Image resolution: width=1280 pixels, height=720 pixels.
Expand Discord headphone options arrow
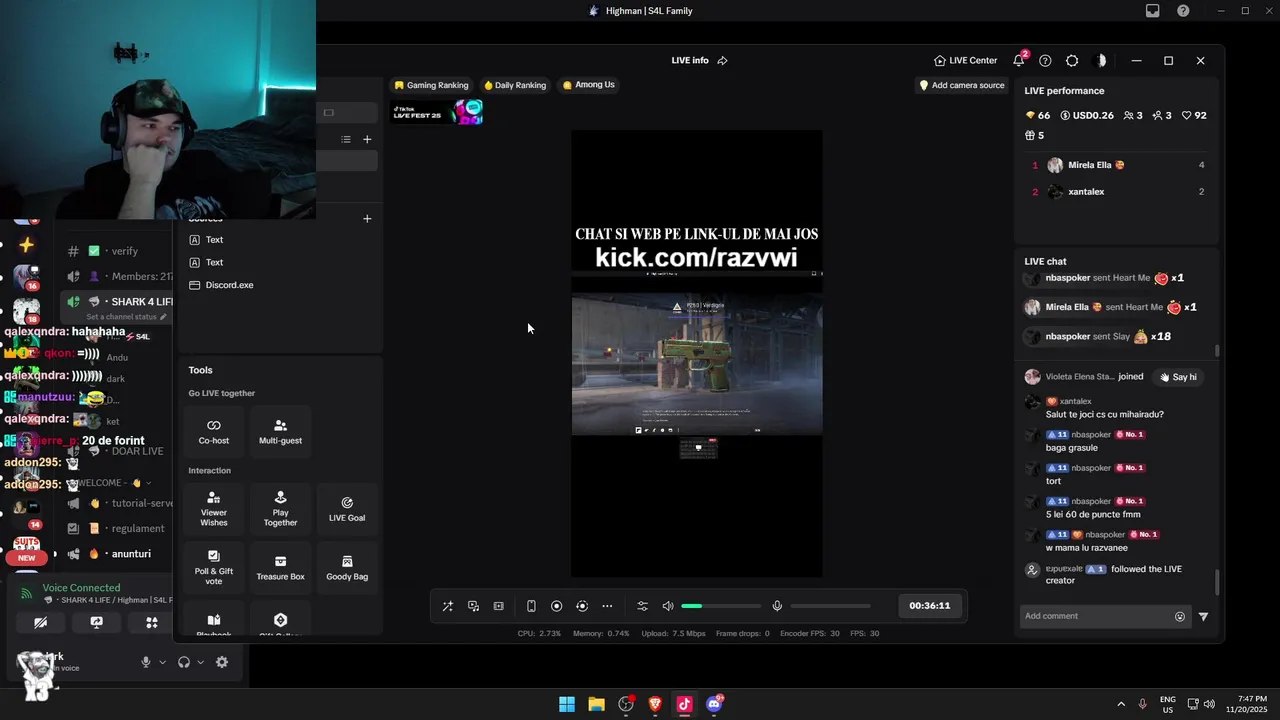[200, 662]
